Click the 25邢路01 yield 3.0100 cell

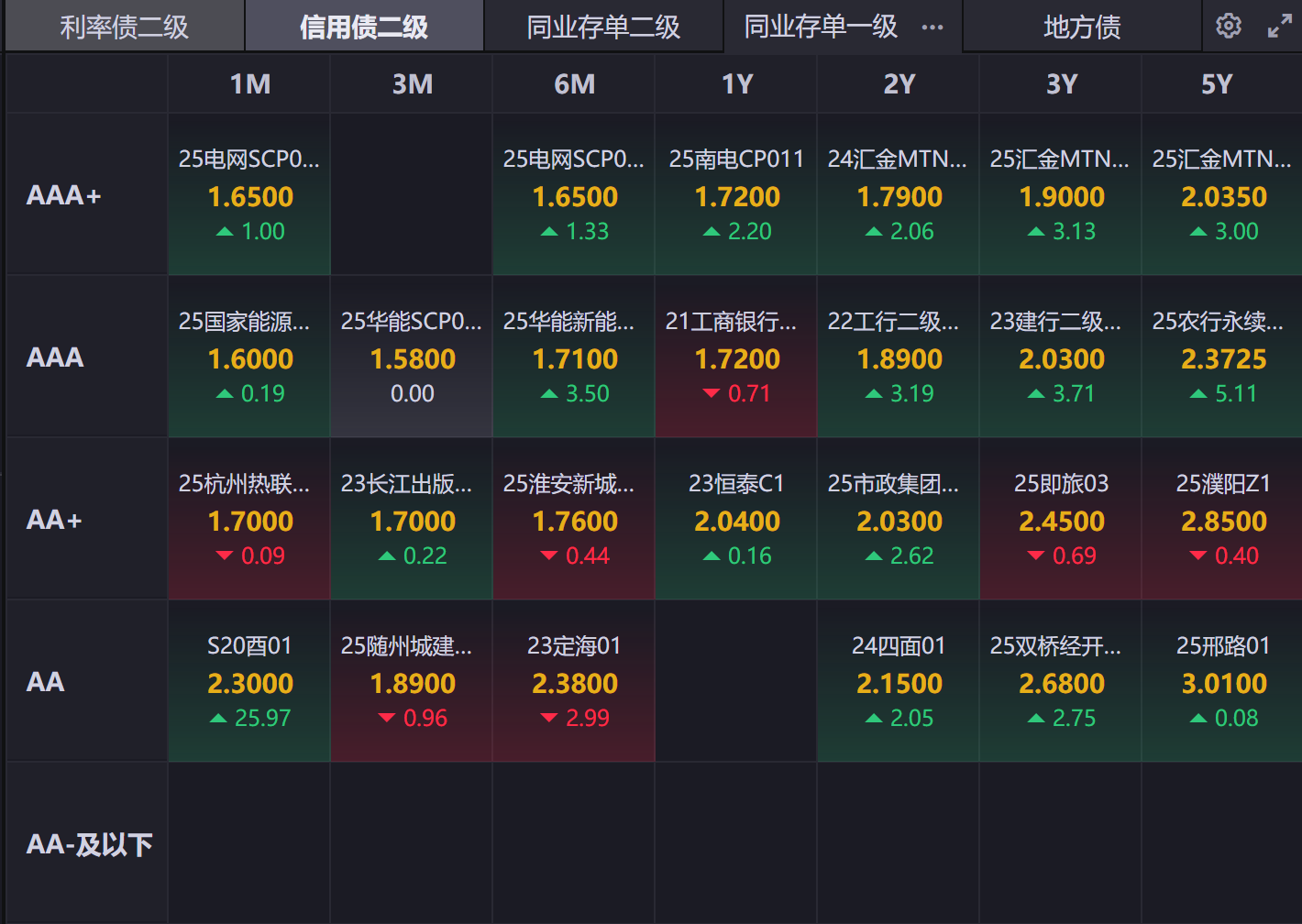pyautogui.click(x=1222, y=681)
